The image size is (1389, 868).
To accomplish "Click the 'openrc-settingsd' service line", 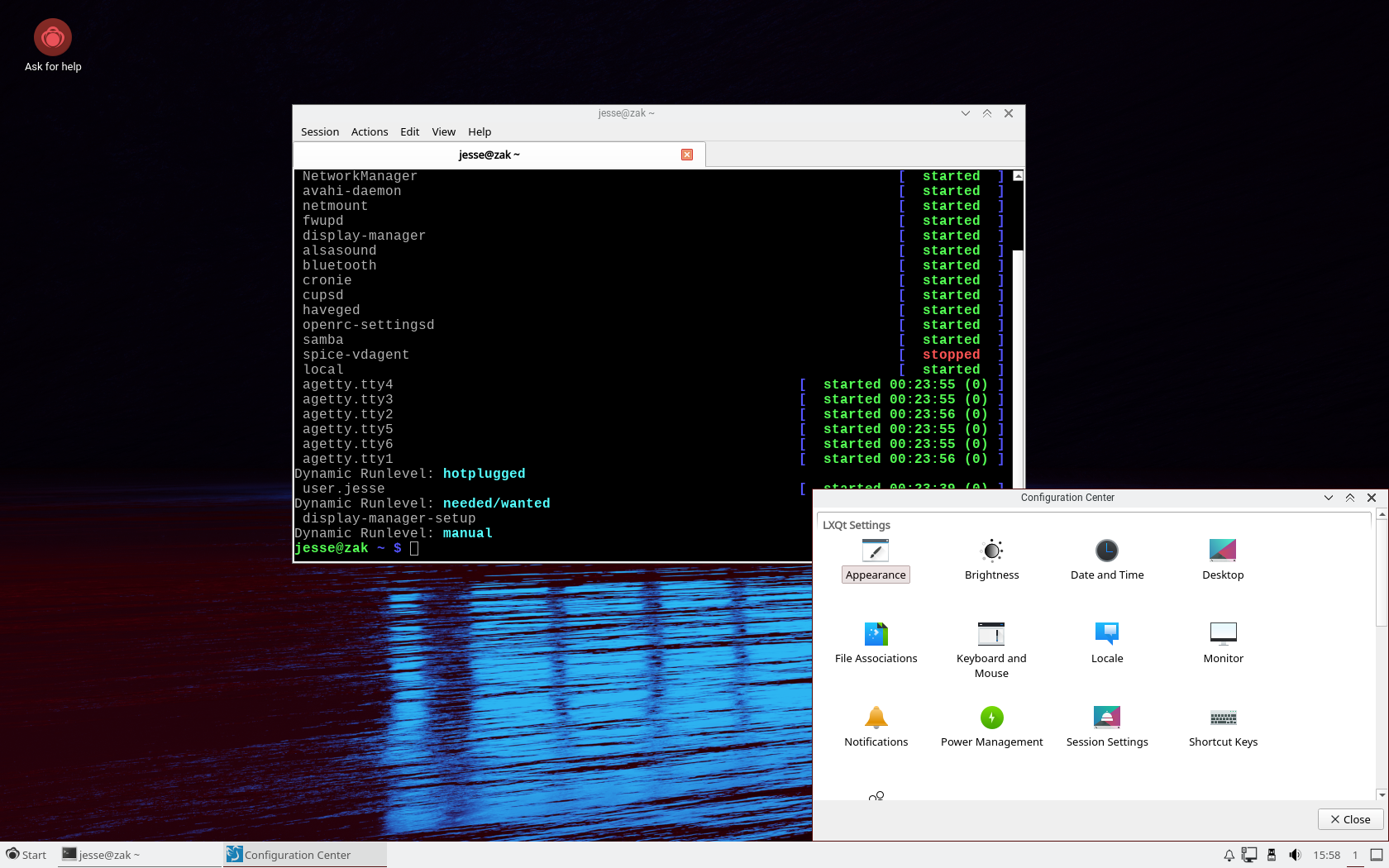I will point(368,325).
